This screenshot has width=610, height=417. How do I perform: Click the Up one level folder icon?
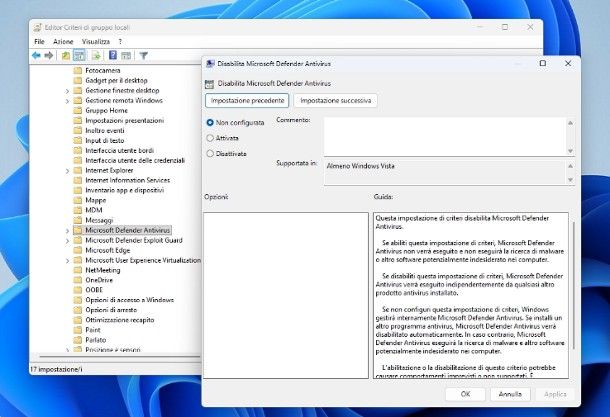pyautogui.click(x=66, y=56)
